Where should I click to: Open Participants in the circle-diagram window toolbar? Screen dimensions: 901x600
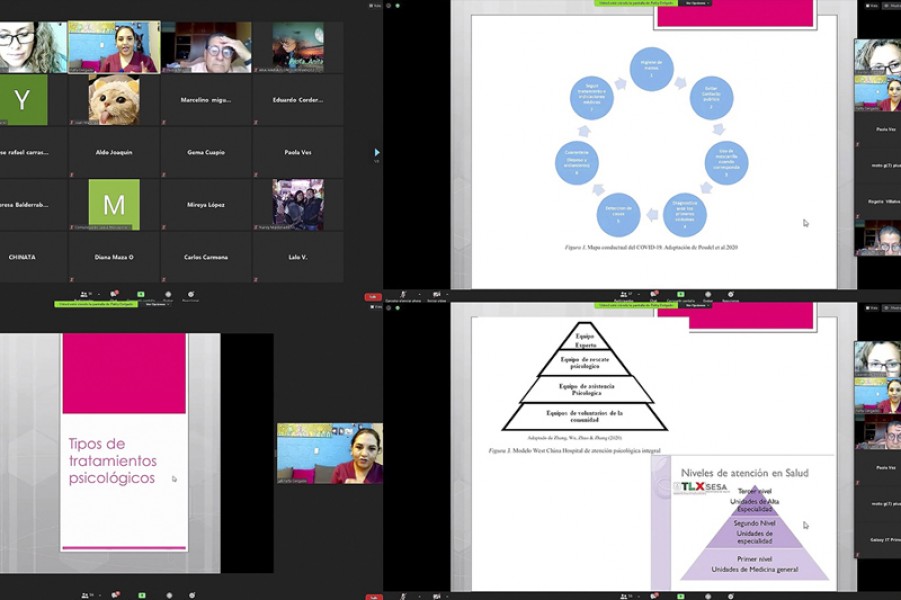624,295
